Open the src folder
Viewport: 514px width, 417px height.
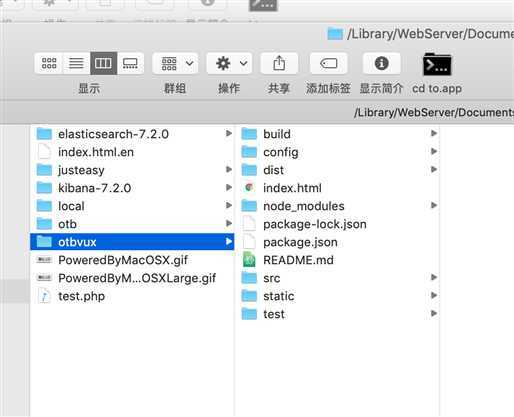coord(338,278)
